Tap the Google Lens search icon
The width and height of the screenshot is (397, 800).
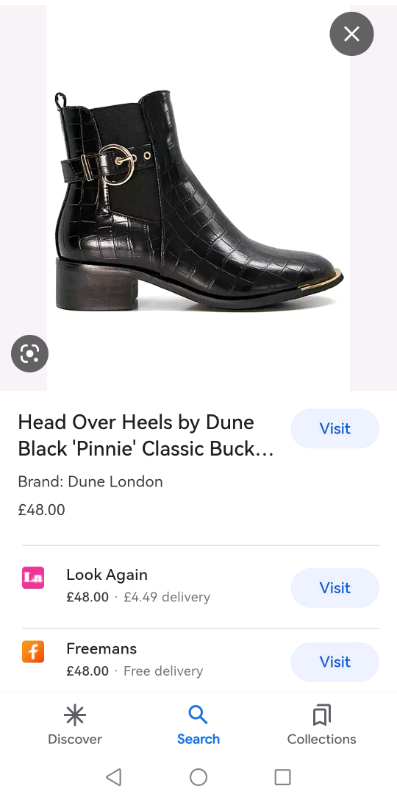(x=30, y=354)
